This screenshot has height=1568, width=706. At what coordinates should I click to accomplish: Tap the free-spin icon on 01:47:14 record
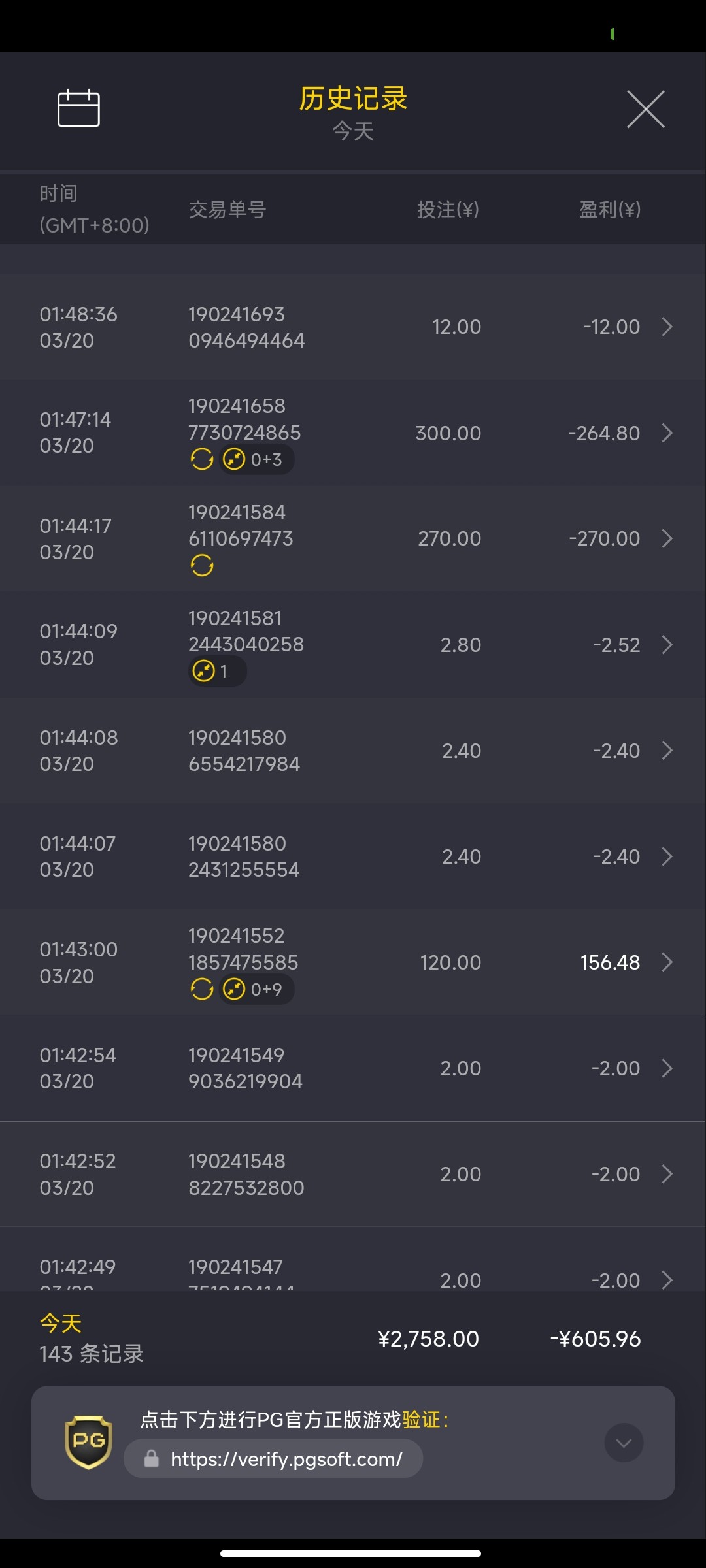tap(202, 459)
